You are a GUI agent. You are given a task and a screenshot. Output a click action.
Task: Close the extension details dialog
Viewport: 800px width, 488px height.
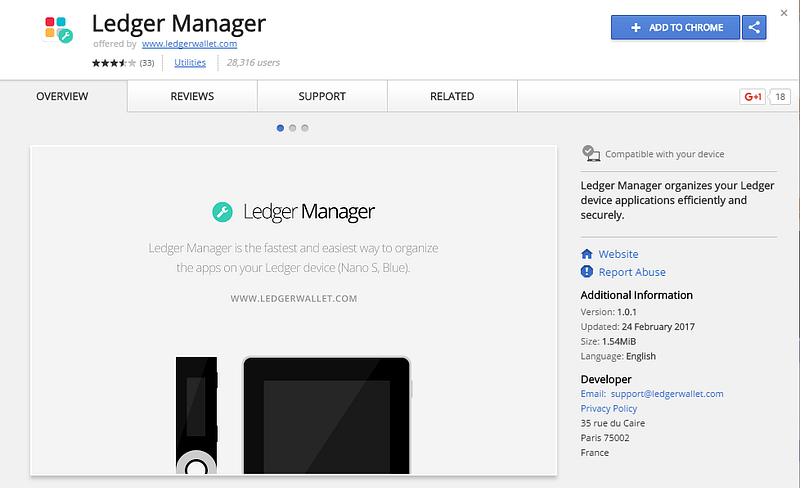click(x=784, y=13)
